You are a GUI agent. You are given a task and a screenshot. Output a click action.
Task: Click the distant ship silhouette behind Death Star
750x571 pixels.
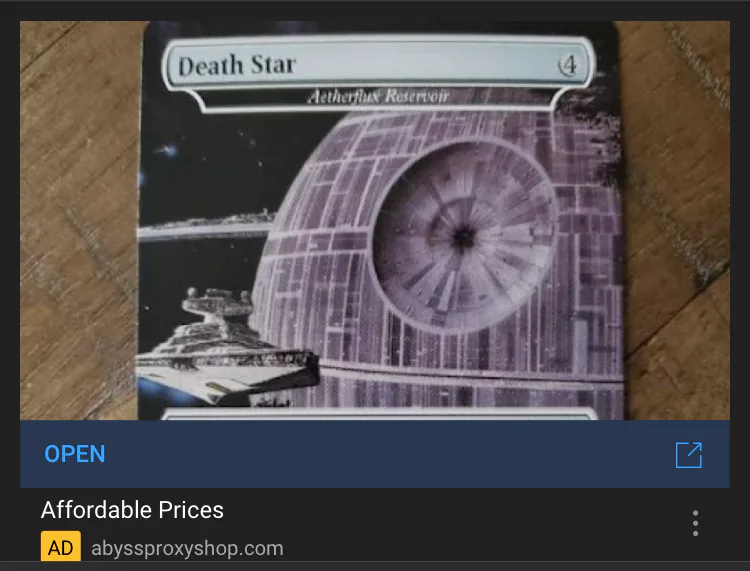point(208,226)
